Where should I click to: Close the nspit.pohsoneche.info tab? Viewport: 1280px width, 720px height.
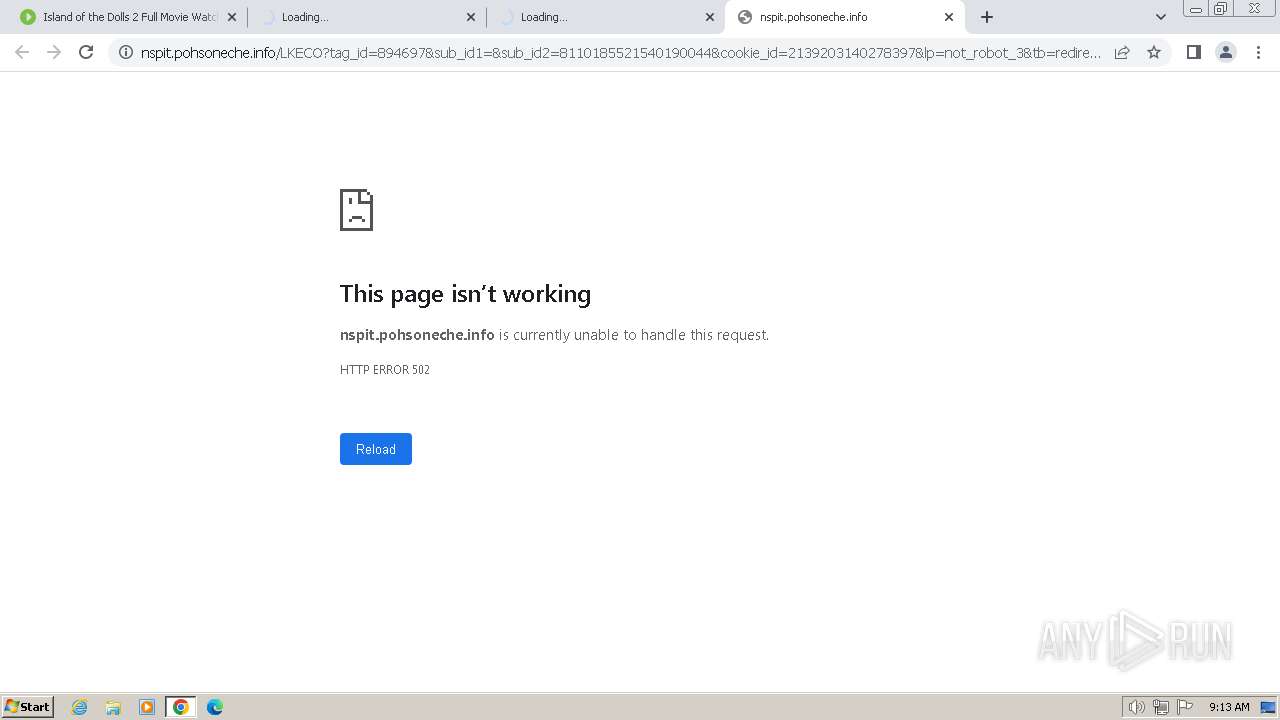click(x=949, y=17)
